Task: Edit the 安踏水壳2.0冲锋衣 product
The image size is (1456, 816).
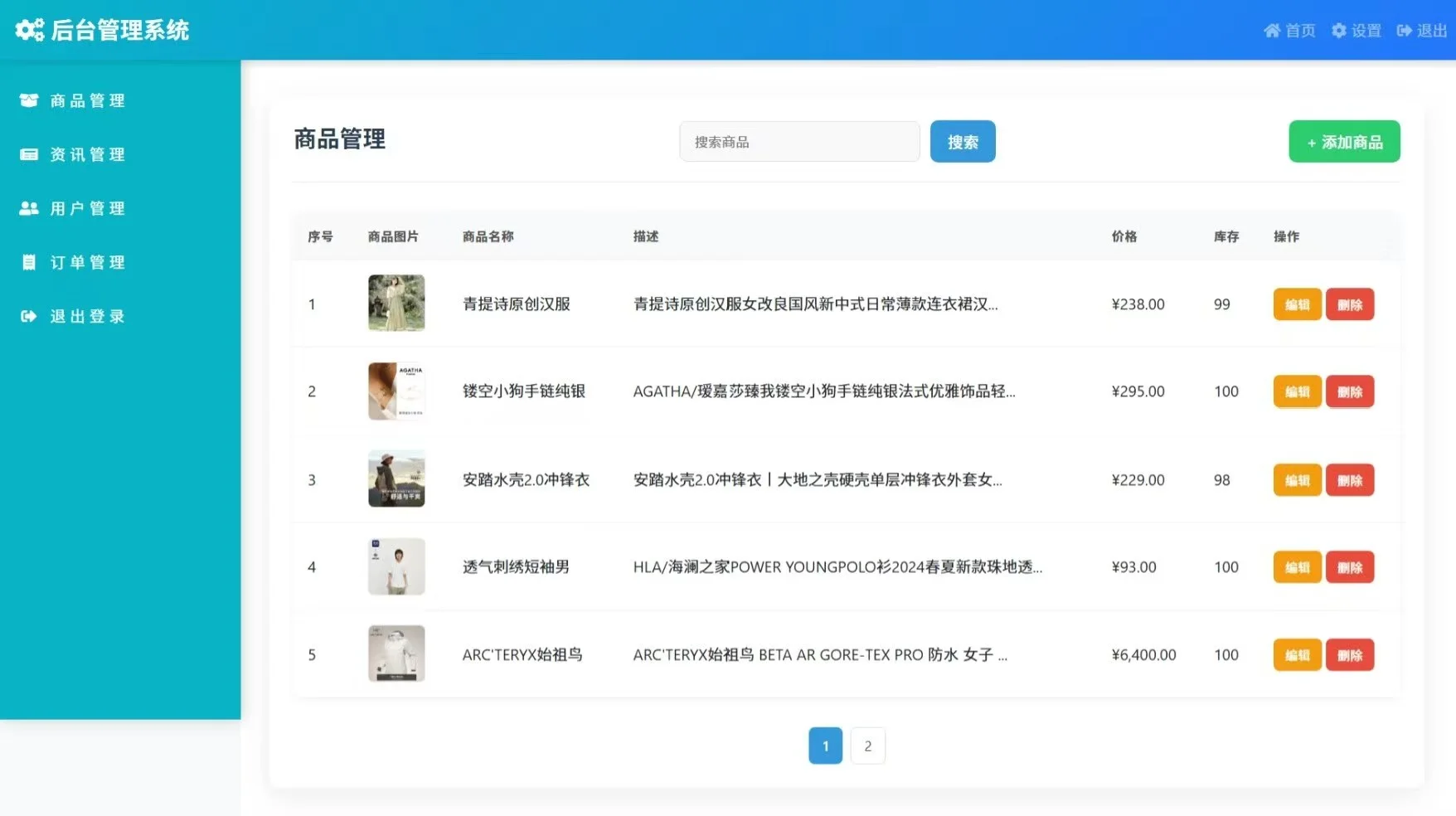Action: (x=1297, y=479)
